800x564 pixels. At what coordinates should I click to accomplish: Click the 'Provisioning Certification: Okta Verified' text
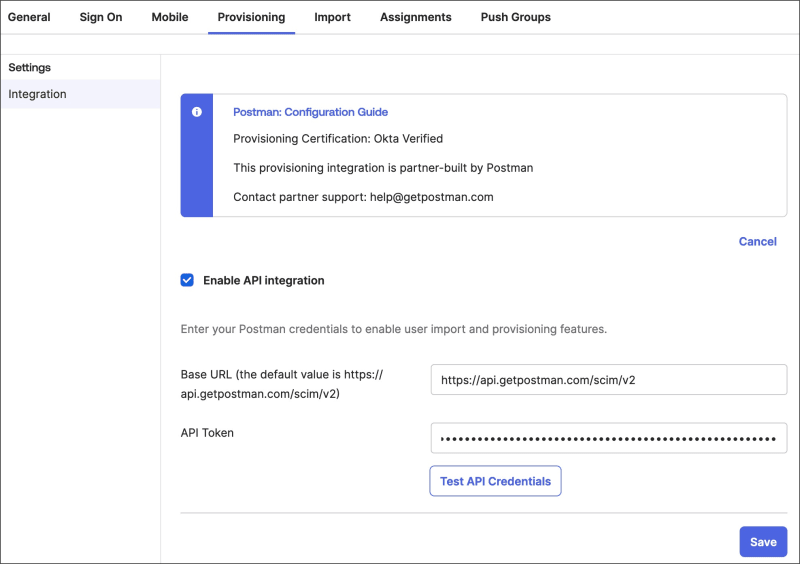pyautogui.click(x=338, y=139)
